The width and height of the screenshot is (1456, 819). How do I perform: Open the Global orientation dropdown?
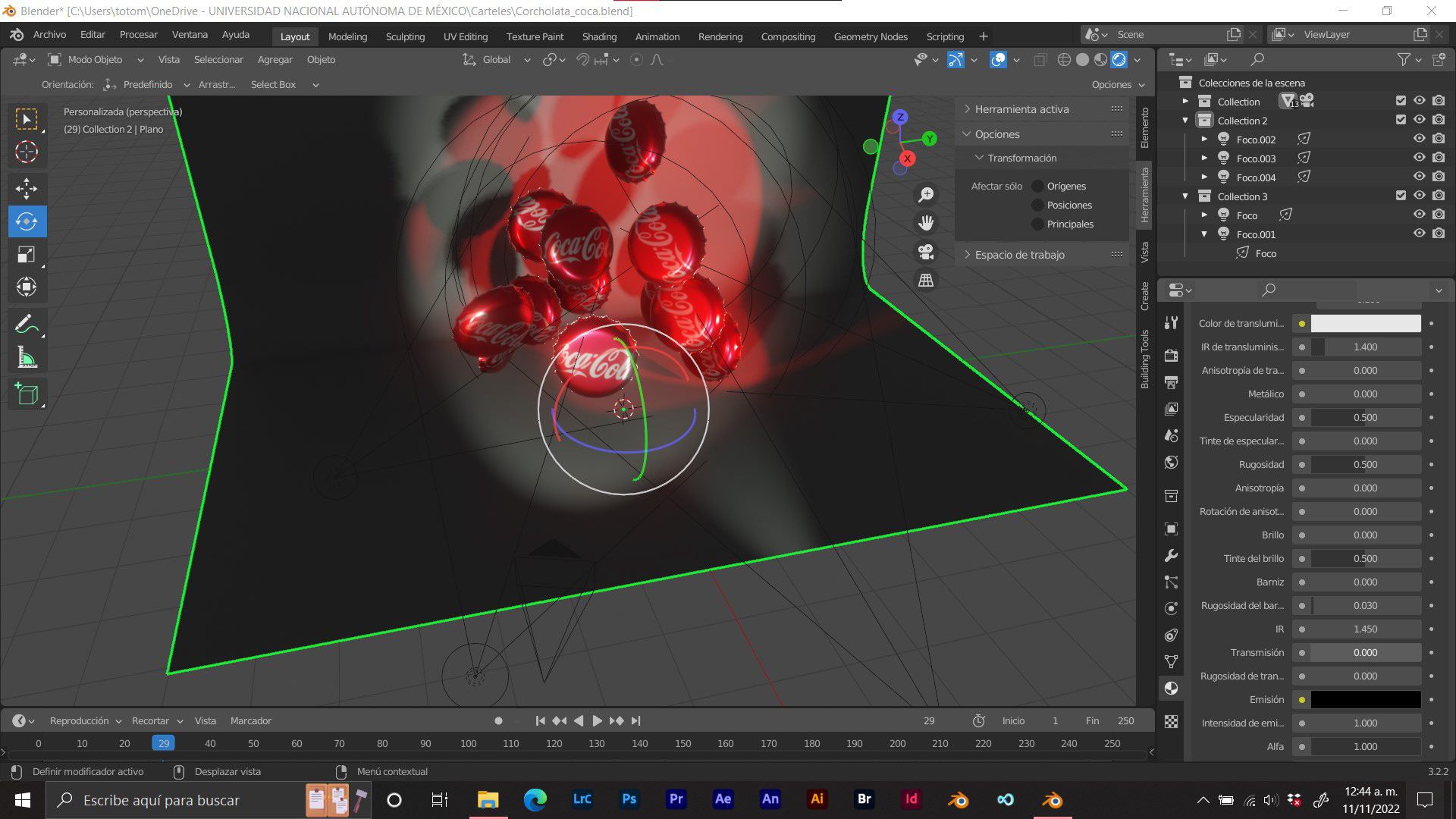[x=496, y=59]
